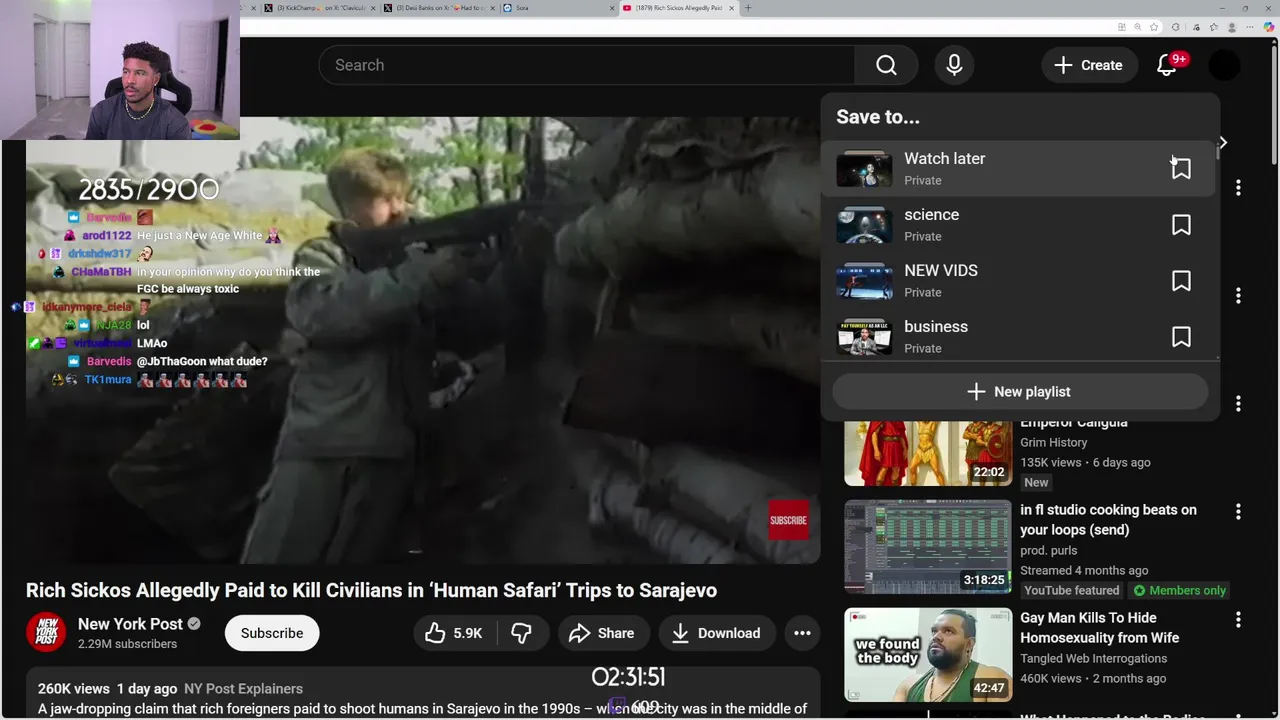
Task: Switch to the KickChamp on X tab
Action: [x=318, y=8]
